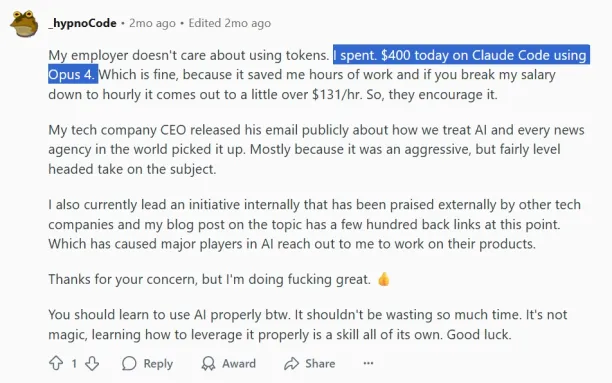Upvote the _hypnoCode comment
This screenshot has width=612, height=383.
point(56,363)
